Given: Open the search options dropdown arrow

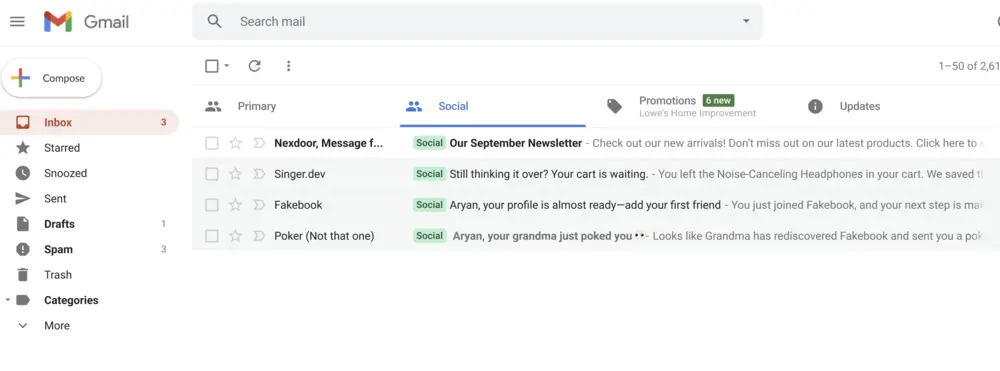Looking at the screenshot, I should [x=746, y=21].
